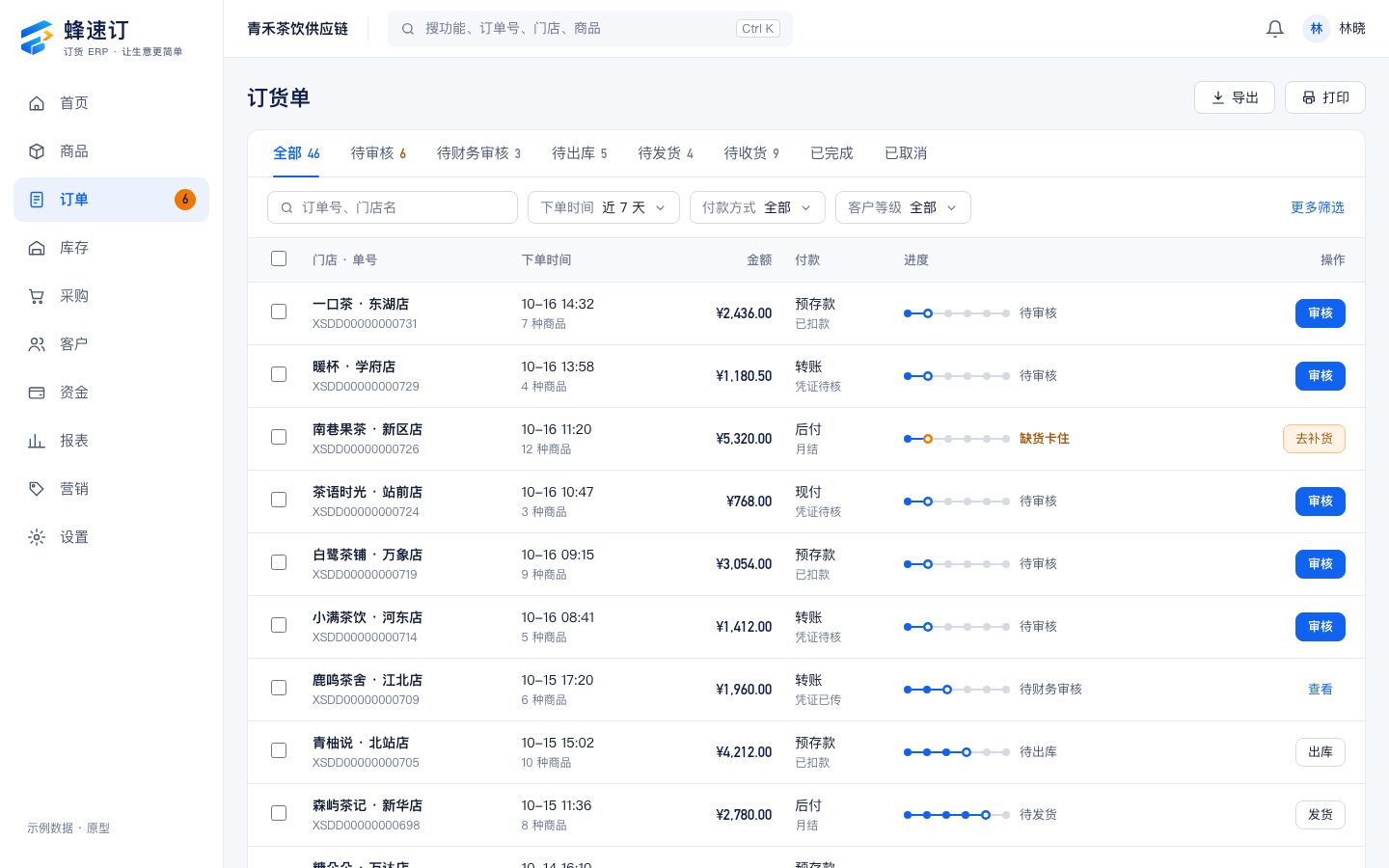Image resolution: width=1389 pixels, height=868 pixels.
Task: Open the 设置 gear icon
Action: [37, 537]
